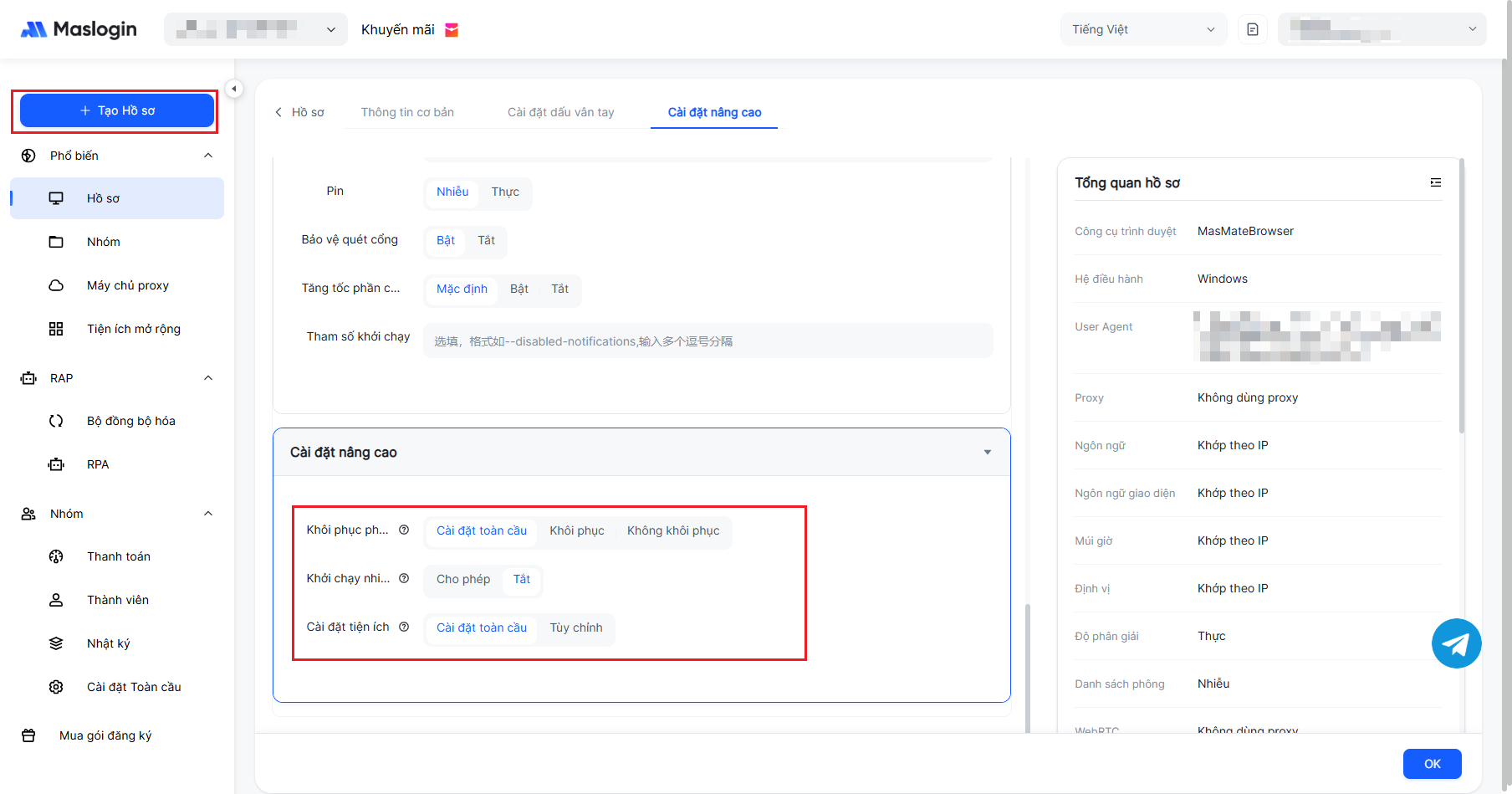The height and width of the screenshot is (794, 1512).
Task: Select Thực option for Pin
Action: (x=505, y=192)
